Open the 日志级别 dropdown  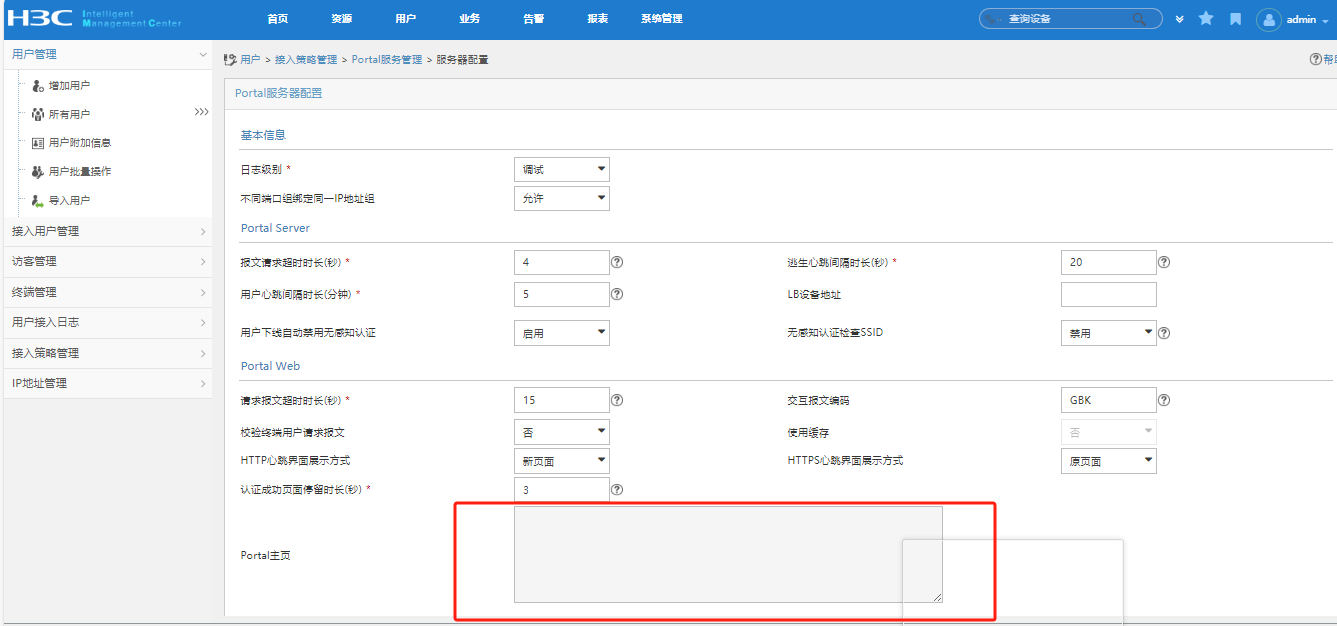562,170
